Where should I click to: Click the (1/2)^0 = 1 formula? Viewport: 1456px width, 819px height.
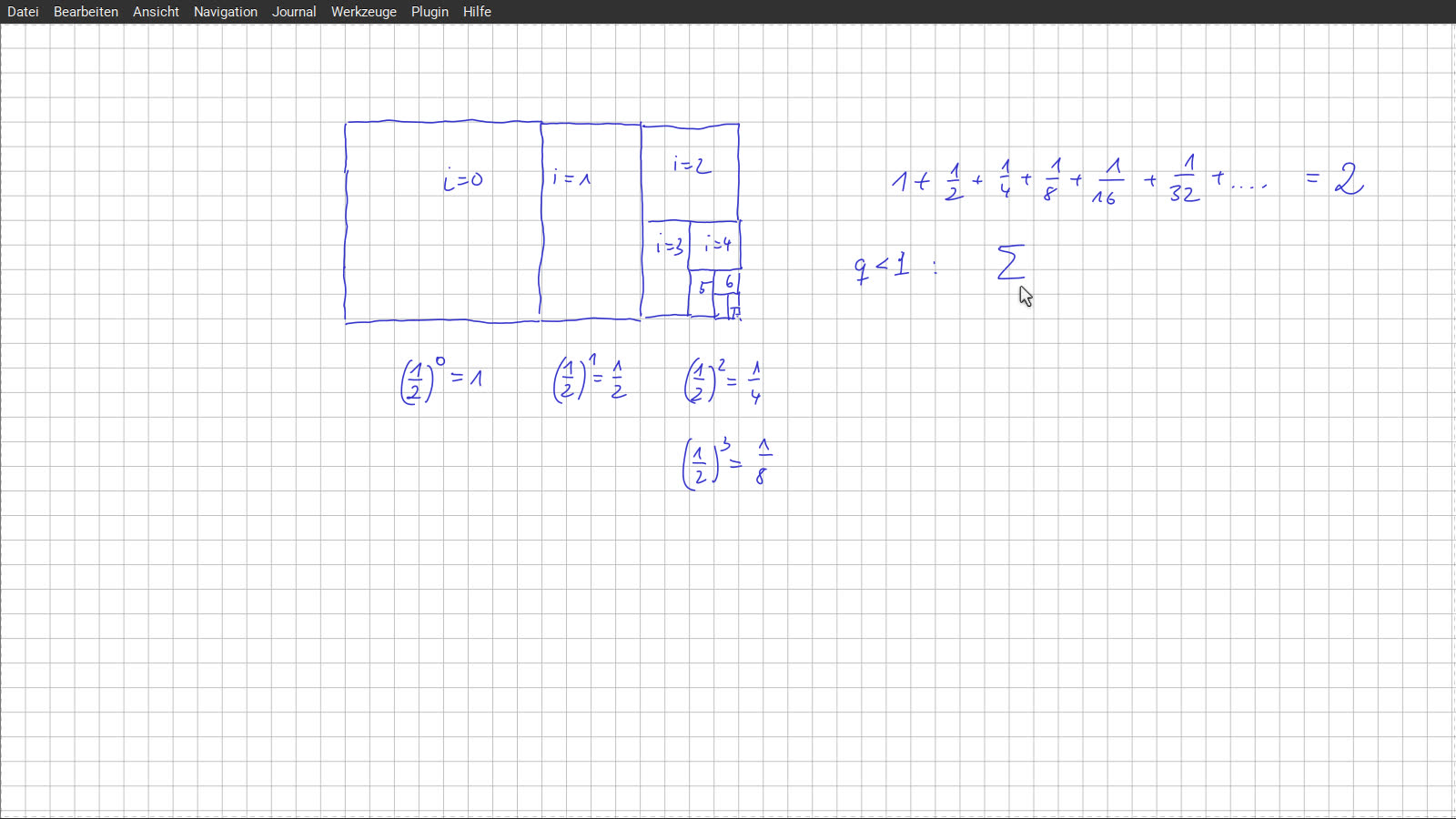[x=441, y=379]
